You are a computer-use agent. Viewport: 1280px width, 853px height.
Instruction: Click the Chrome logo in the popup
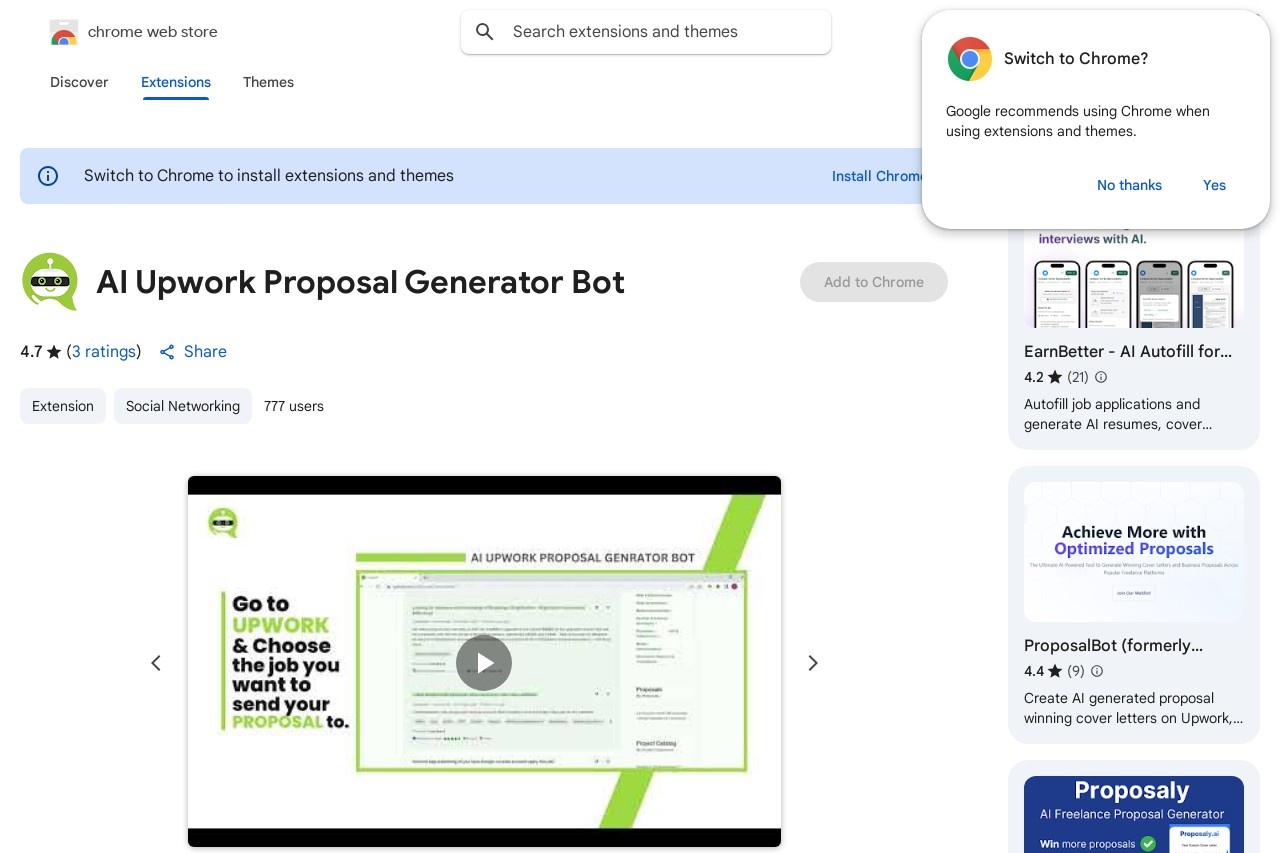(x=969, y=59)
